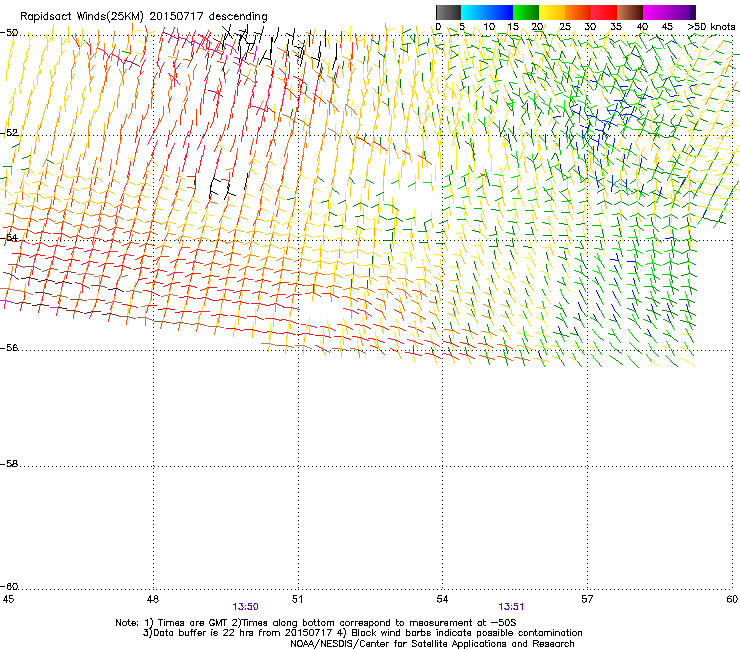Click the '>50 knots' legend label
This screenshot has height=650, width=740.
[x=711, y=27]
